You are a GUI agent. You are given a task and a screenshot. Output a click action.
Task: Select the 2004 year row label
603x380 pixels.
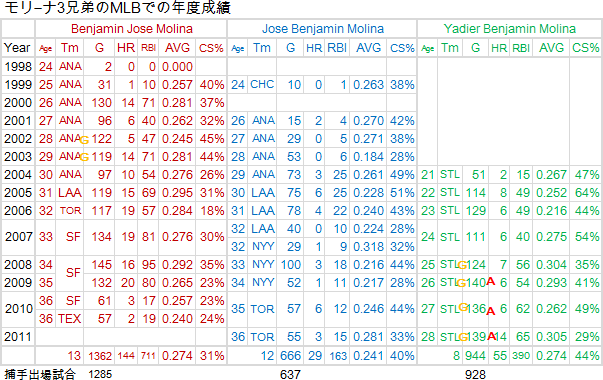tap(18, 175)
